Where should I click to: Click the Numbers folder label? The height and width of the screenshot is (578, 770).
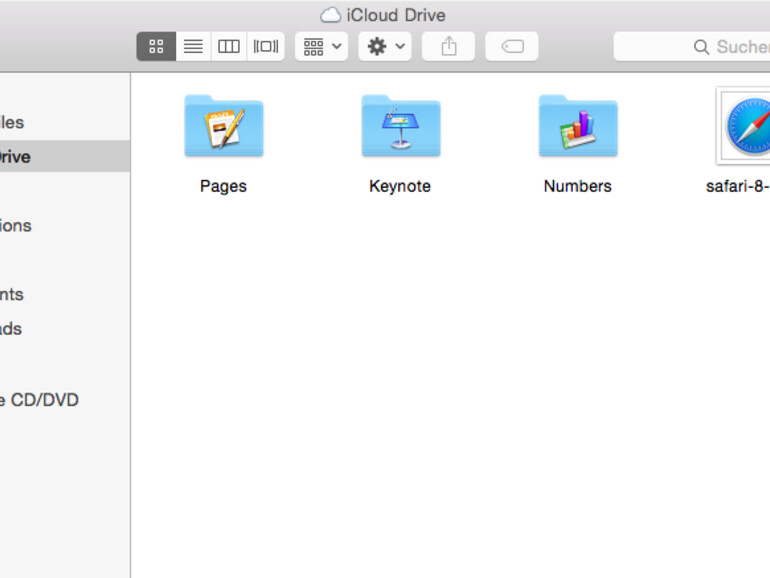(578, 187)
